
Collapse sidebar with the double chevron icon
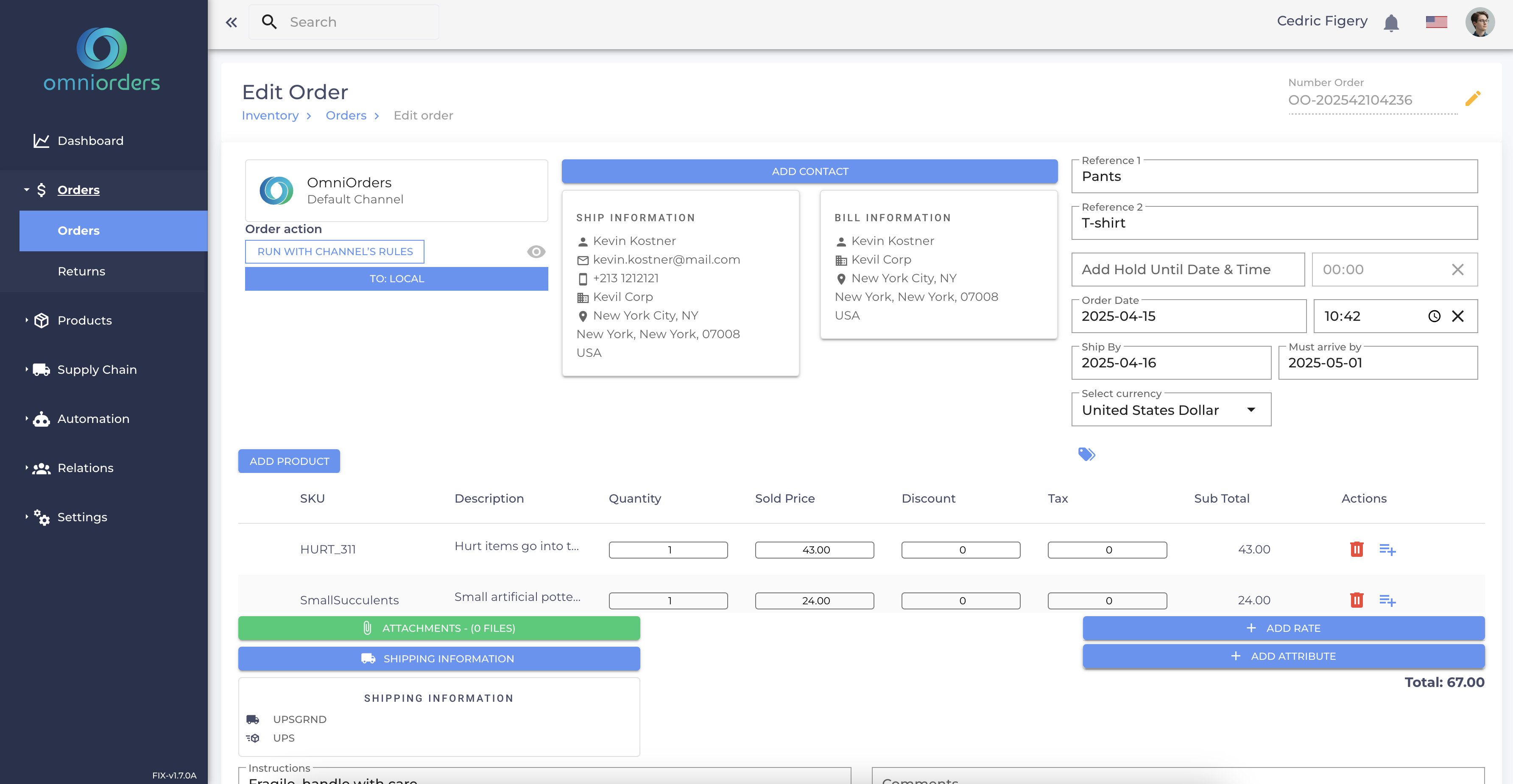[x=232, y=22]
